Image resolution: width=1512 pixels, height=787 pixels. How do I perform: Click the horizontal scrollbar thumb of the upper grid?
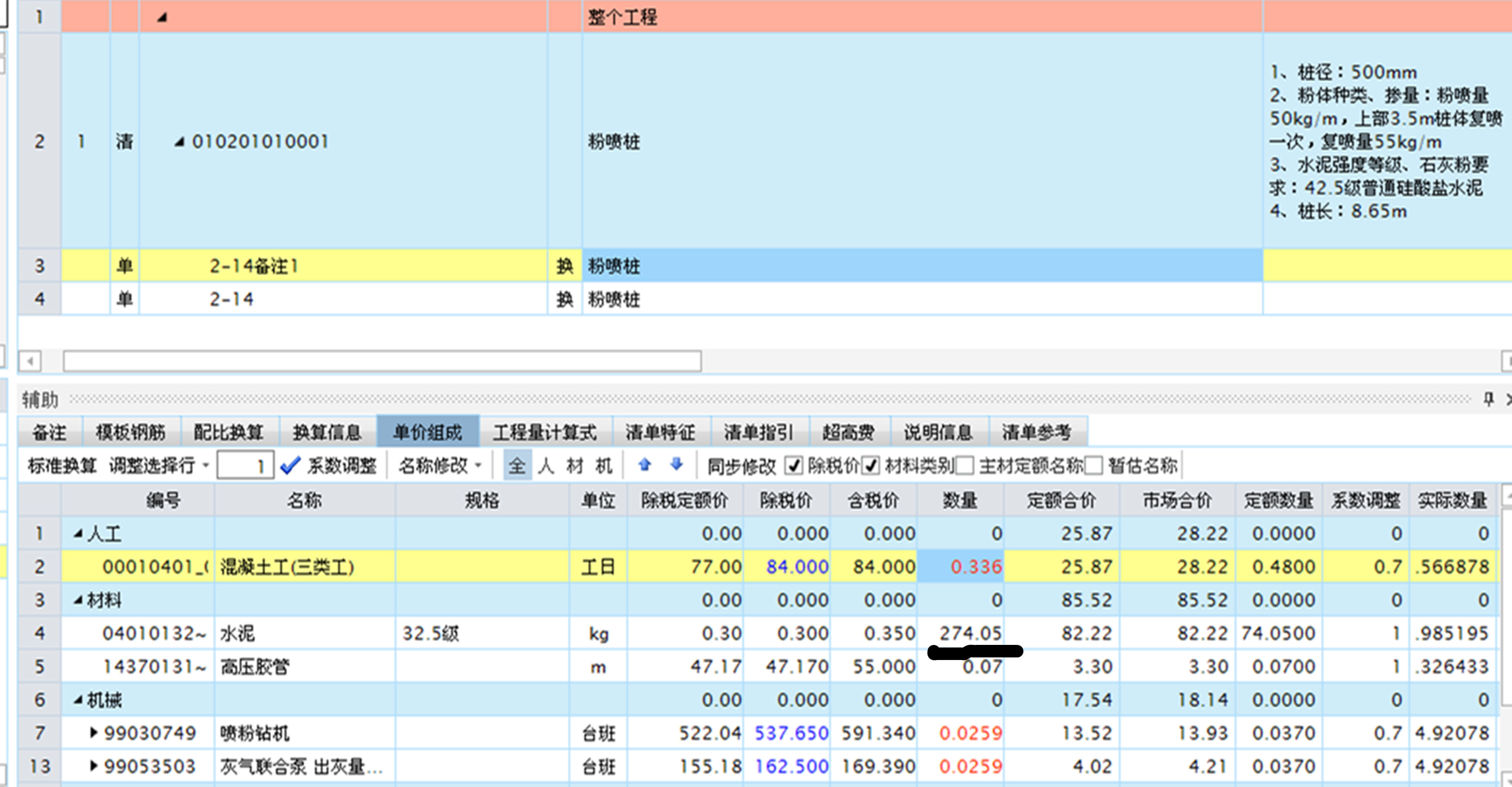382,362
